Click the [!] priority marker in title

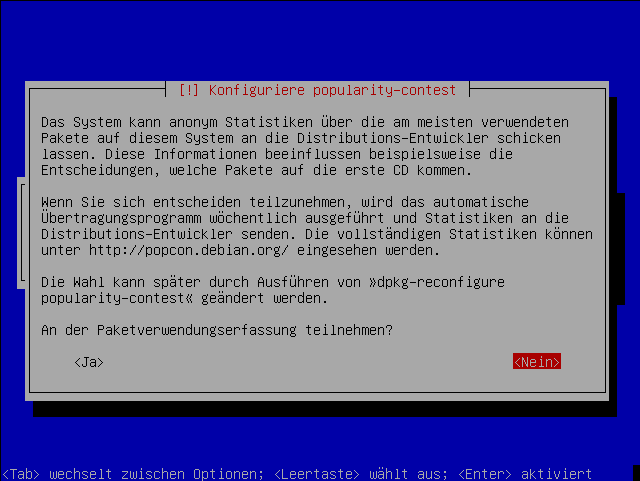(x=189, y=90)
